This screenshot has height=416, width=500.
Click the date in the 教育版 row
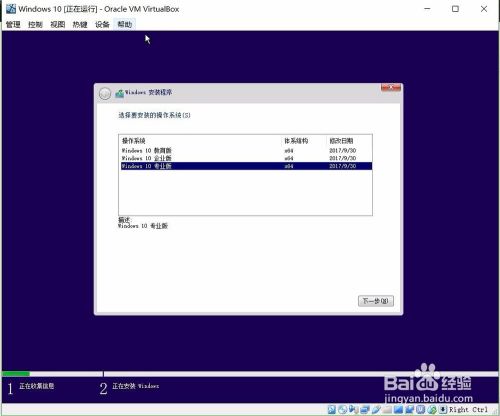(342, 151)
